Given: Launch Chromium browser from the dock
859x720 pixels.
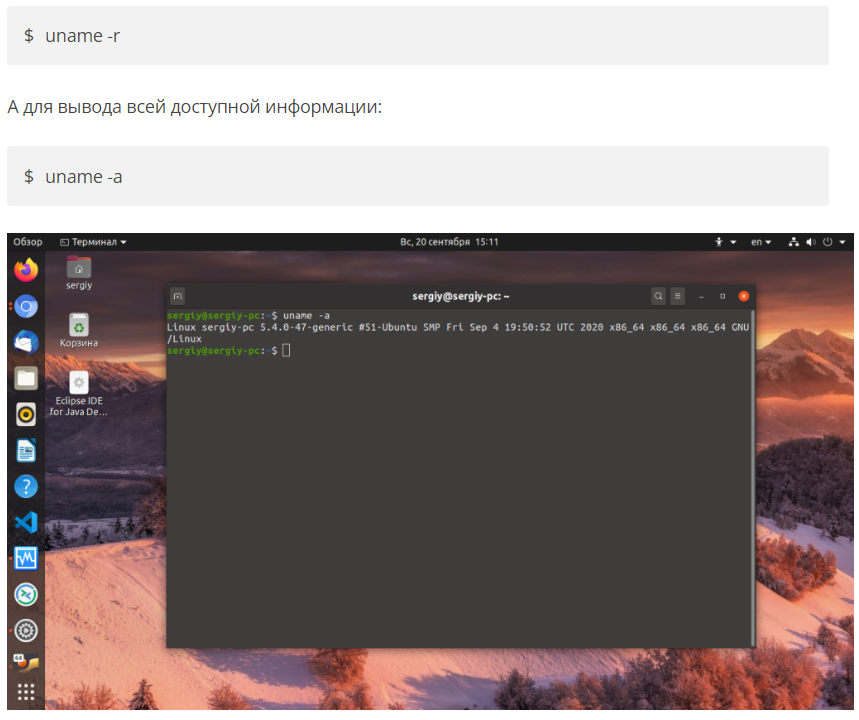Looking at the screenshot, I should point(26,306).
